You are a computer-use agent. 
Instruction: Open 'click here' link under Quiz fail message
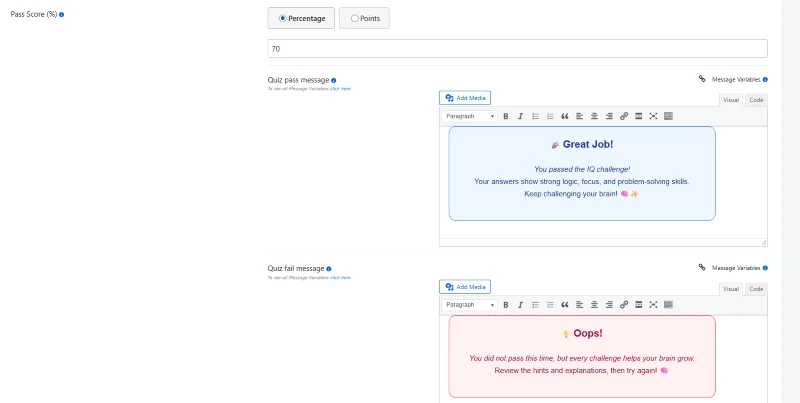click(x=340, y=278)
